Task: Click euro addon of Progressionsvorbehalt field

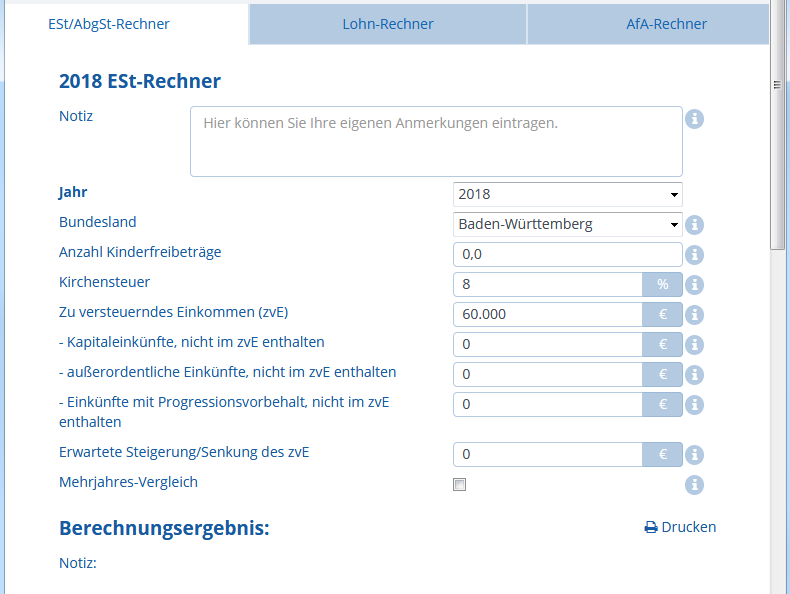Action: point(663,405)
